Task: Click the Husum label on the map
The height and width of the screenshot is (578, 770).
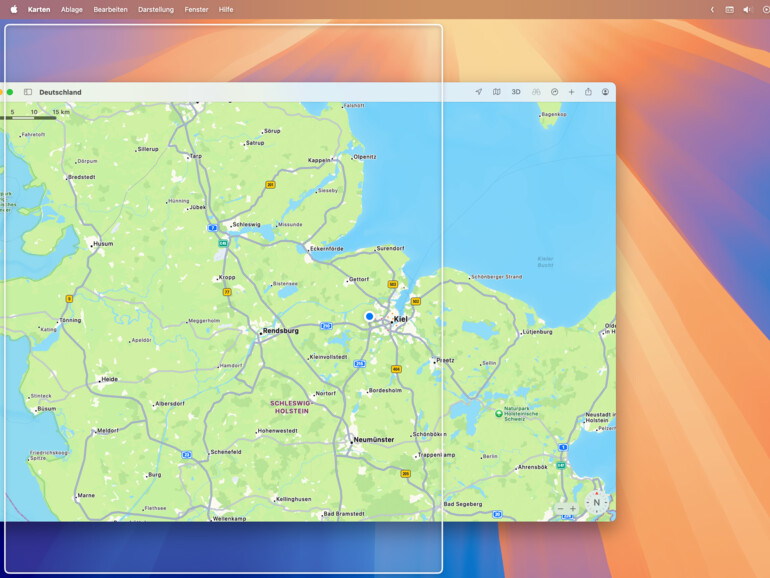Action: click(103, 244)
